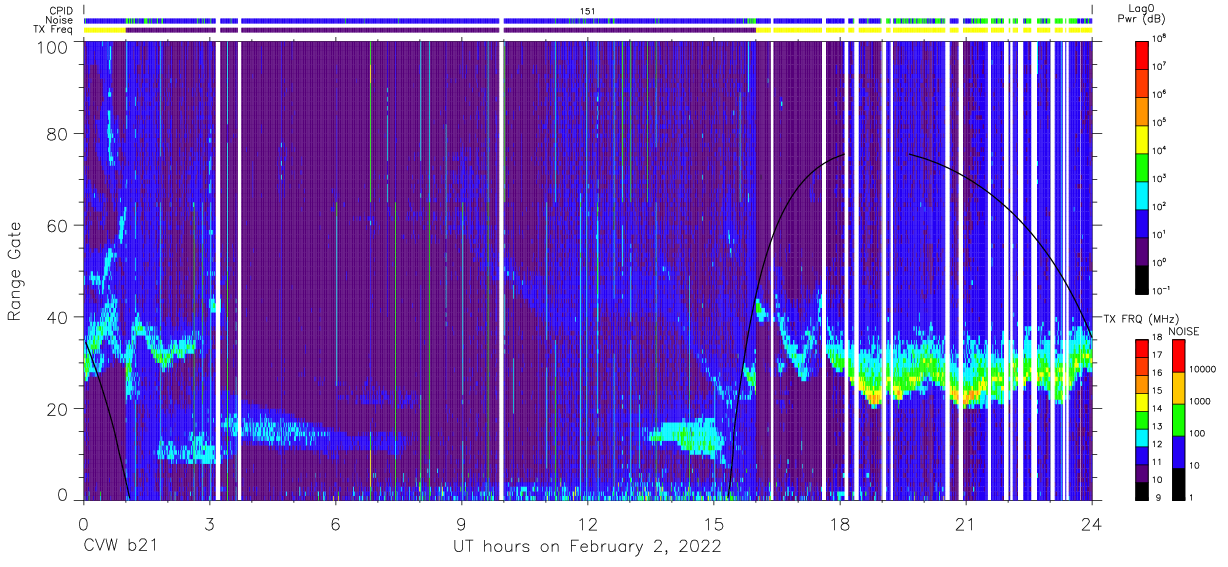Click range gate tick label 40
Viewport: 1228px width, 567px height.
point(55,317)
